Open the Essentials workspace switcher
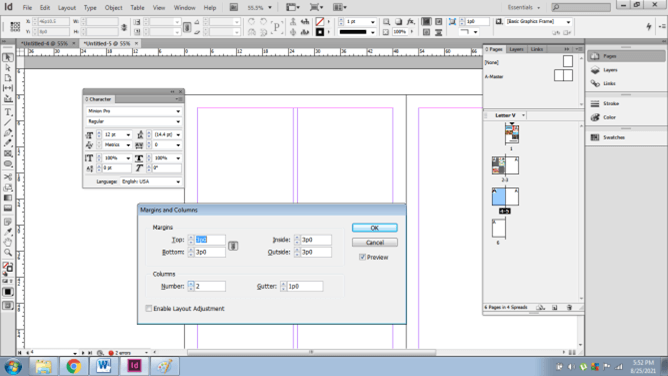The image size is (668, 376). coord(524,8)
